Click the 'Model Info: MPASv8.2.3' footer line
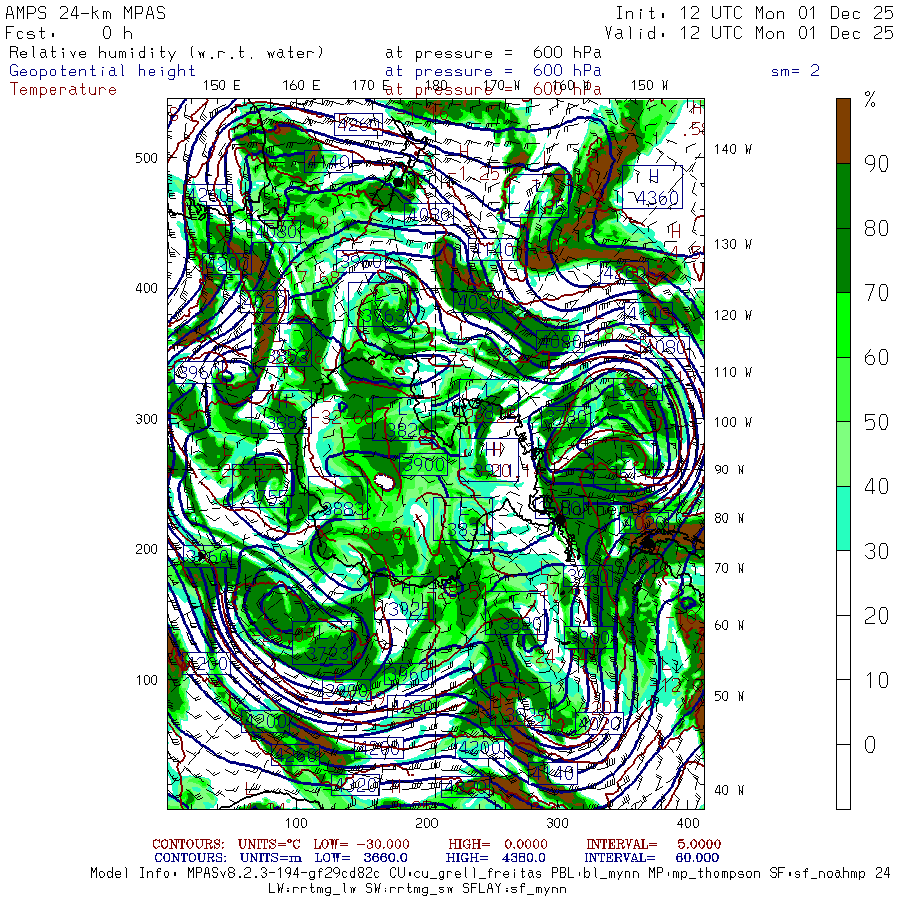Image resolution: width=900 pixels, height=900 pixels. coord(490,874)
